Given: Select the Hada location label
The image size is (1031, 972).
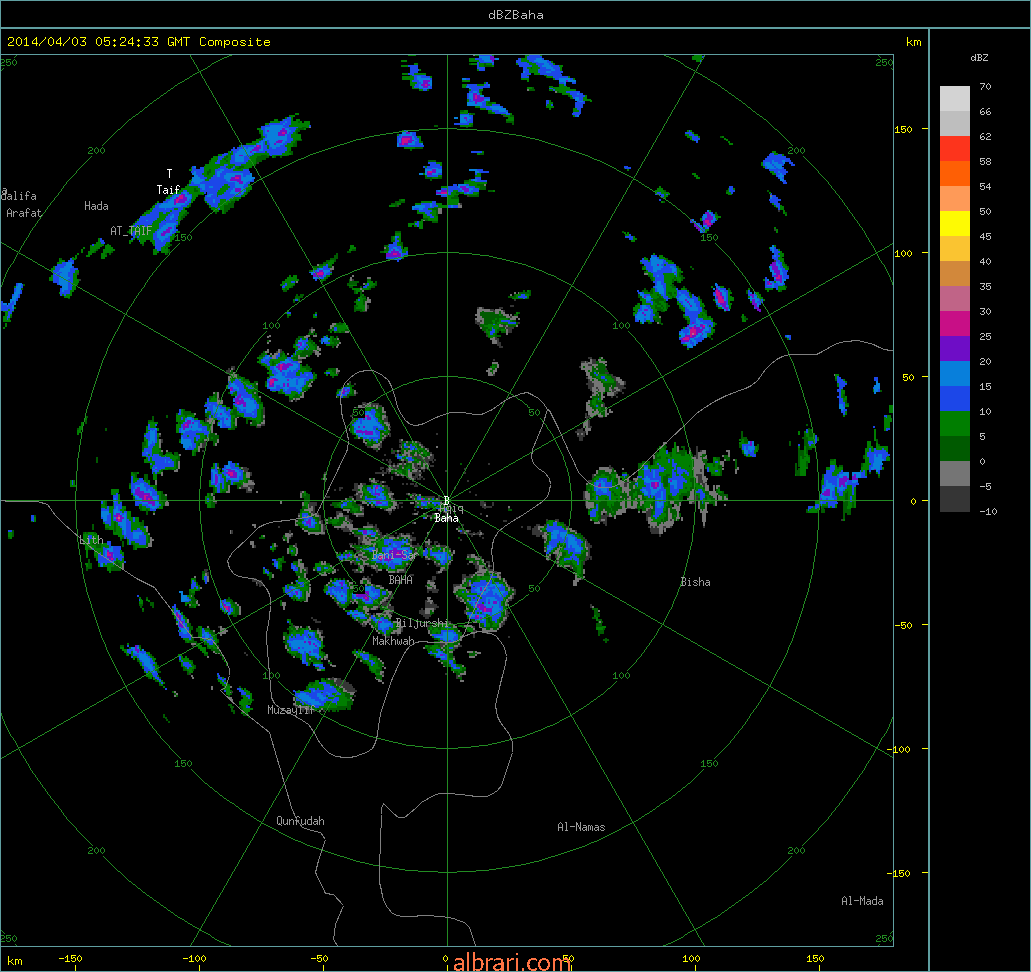Looking at the screenshot, I should pos(96,206).
